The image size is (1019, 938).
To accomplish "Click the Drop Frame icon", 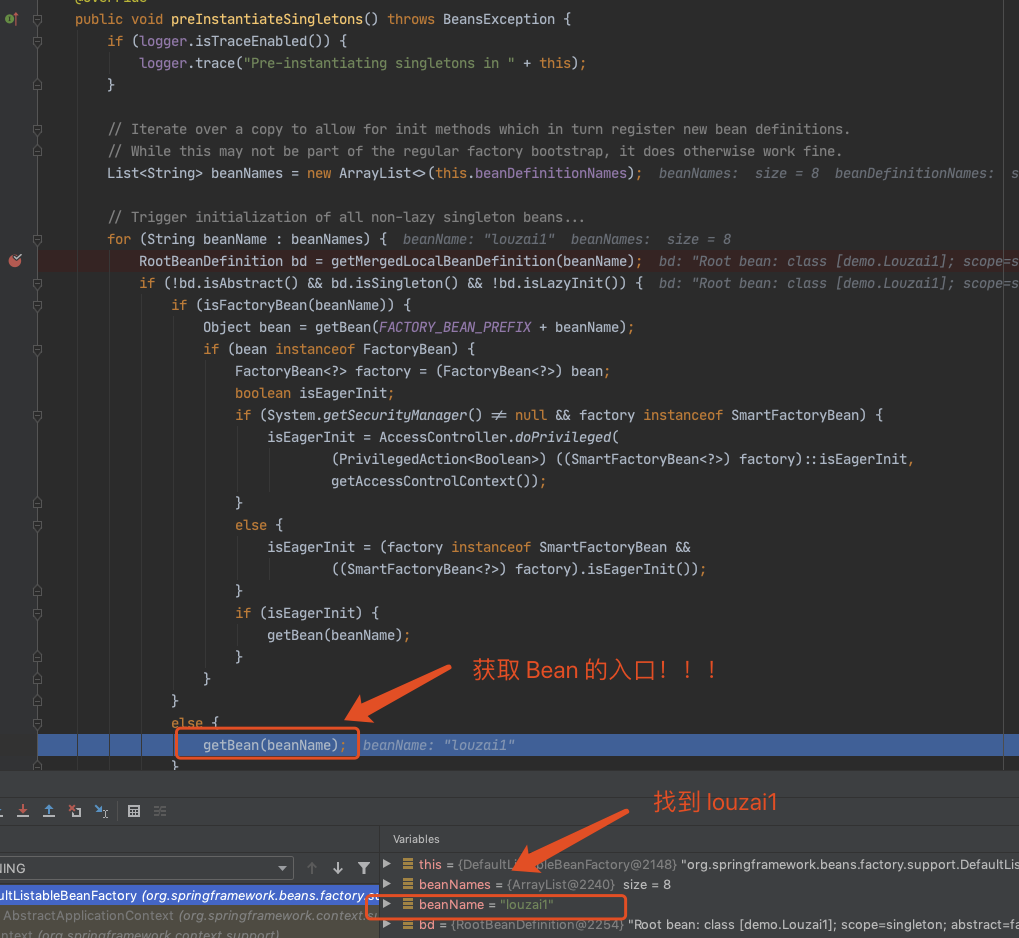I will [75, 811].
